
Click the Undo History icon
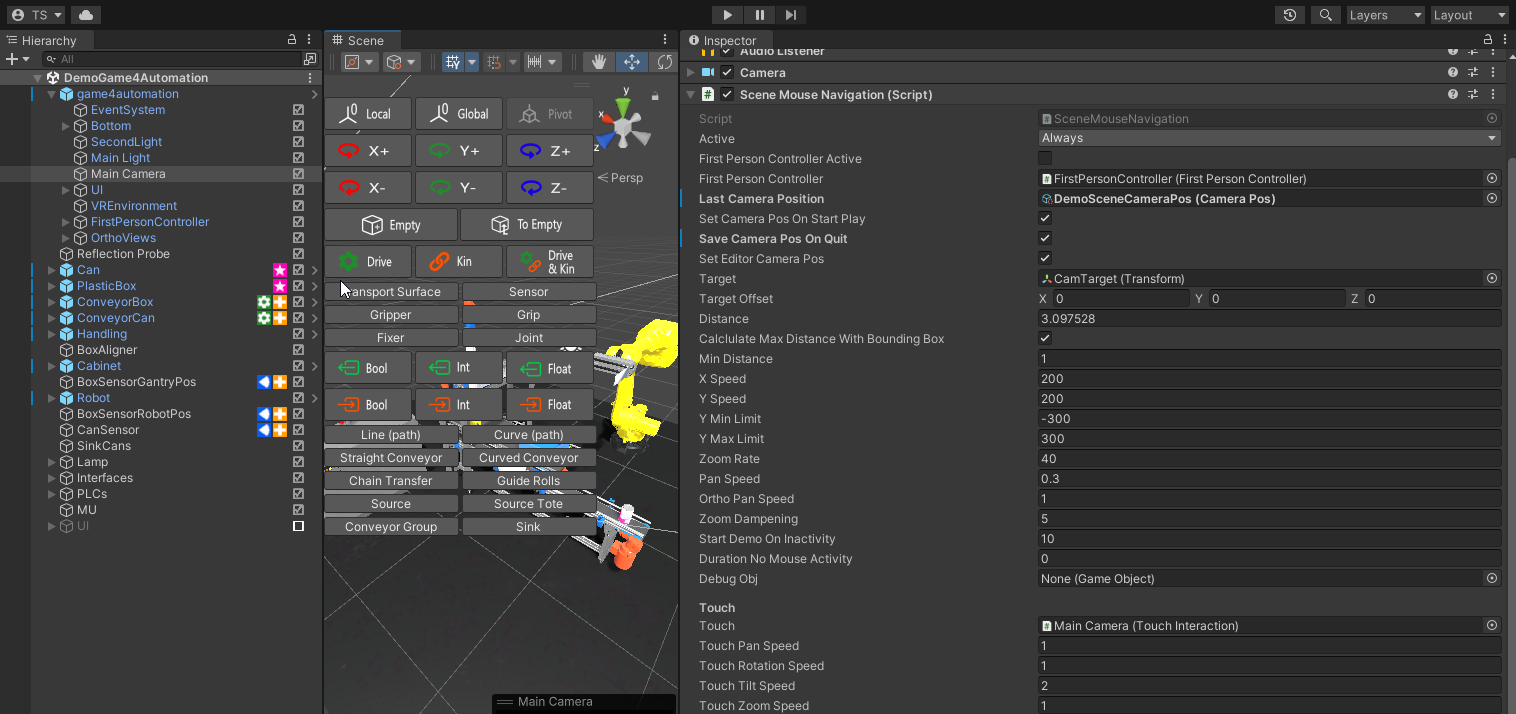click(1290, 15)
